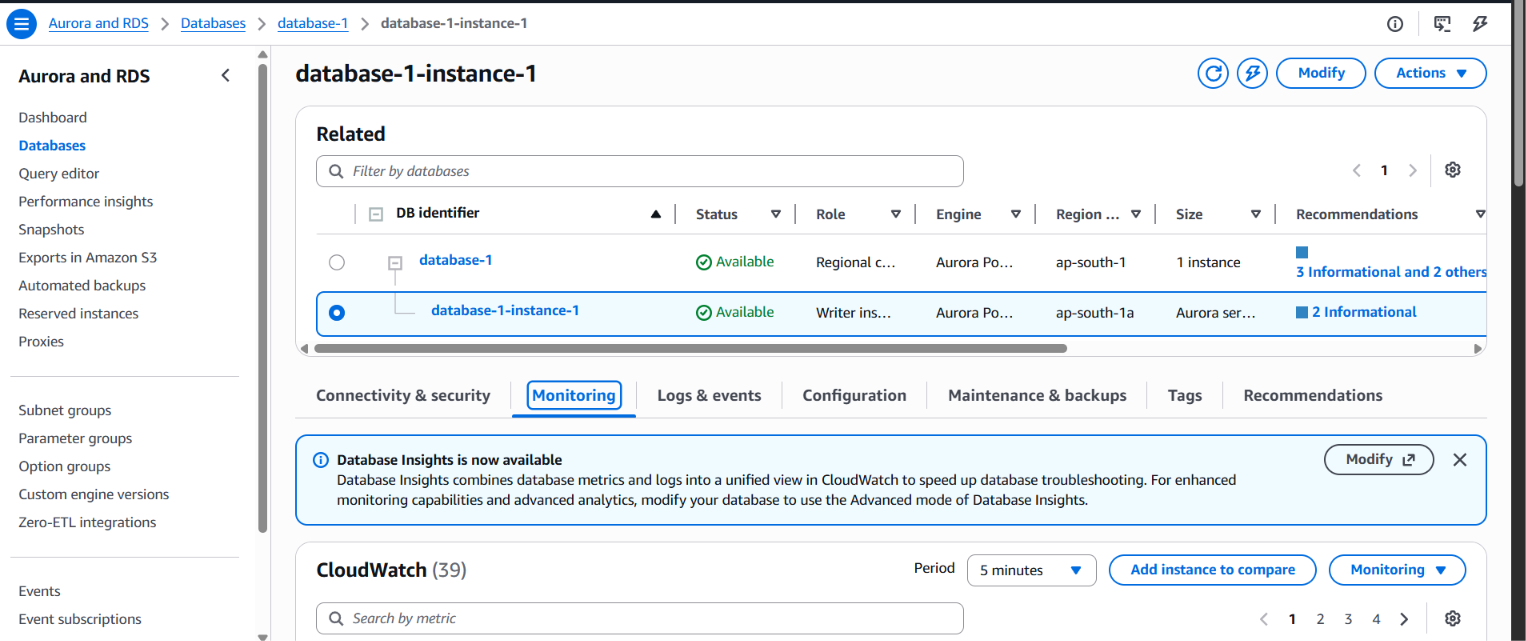Click Databases breadcrumb link
1526x641 pixels.
[x=213, y=23]
